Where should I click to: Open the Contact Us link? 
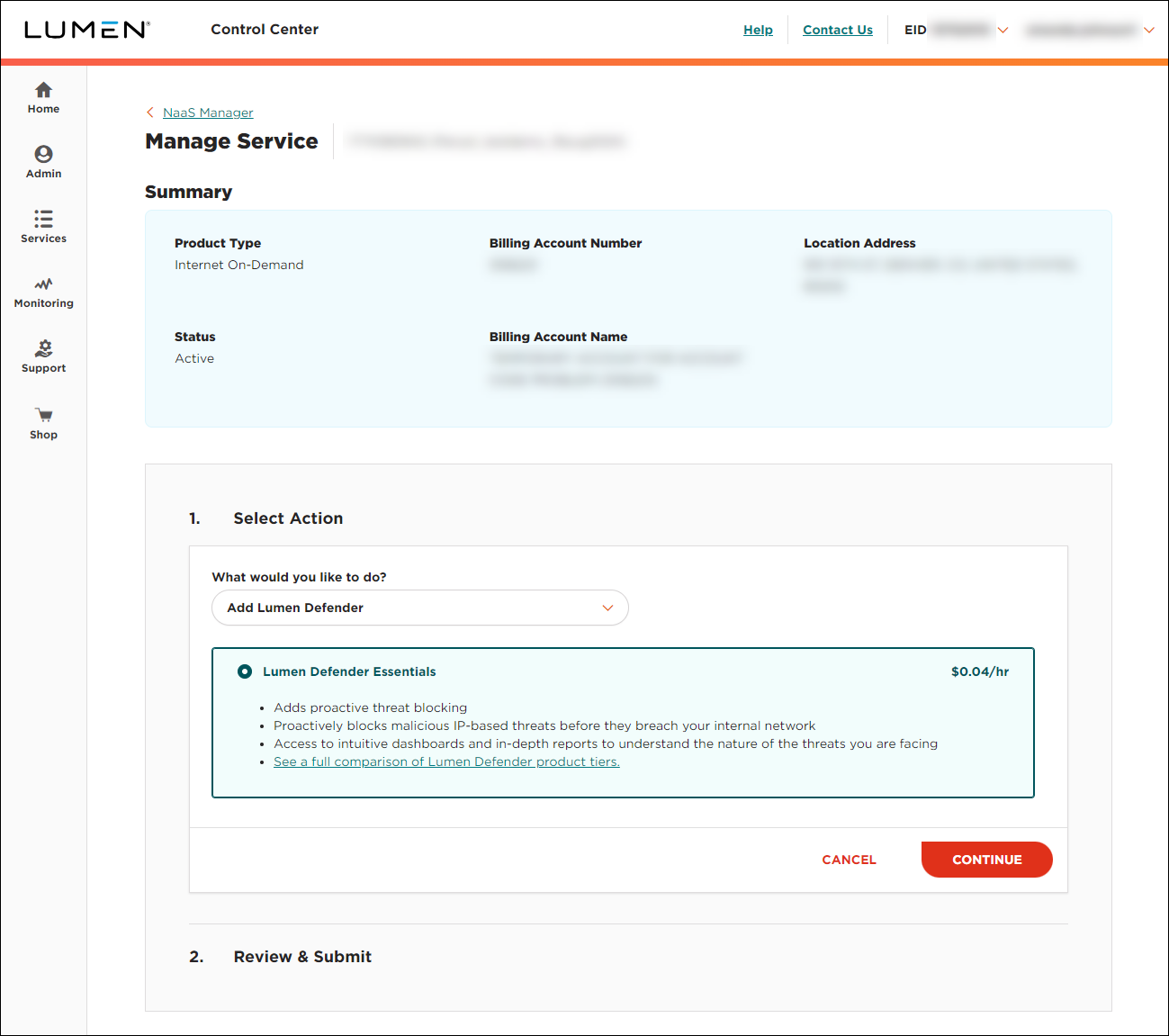pos(838,30)
